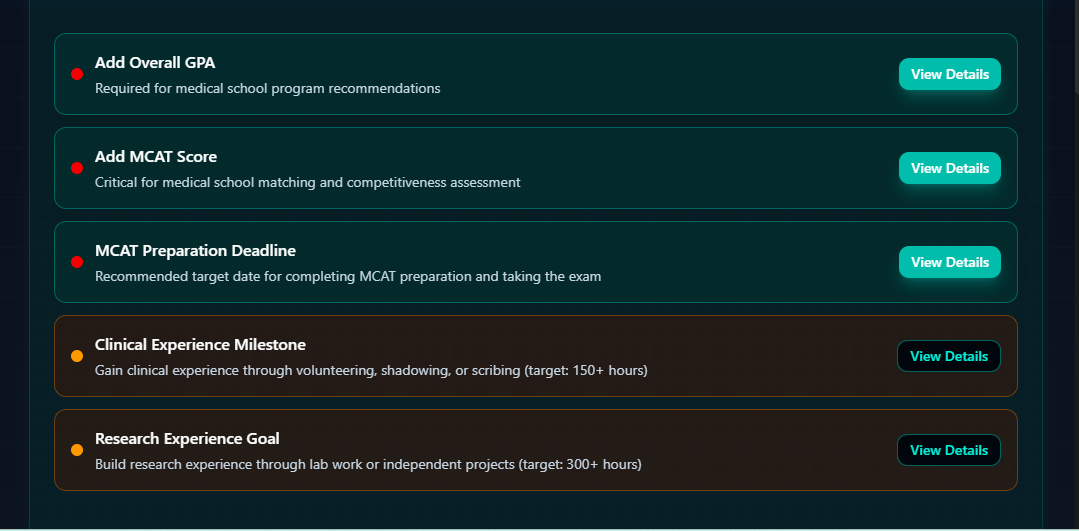Viewport: 1079px width, 531px height.
Task: Select the Add Overall GPA title
Action: [x=155, y=63]
